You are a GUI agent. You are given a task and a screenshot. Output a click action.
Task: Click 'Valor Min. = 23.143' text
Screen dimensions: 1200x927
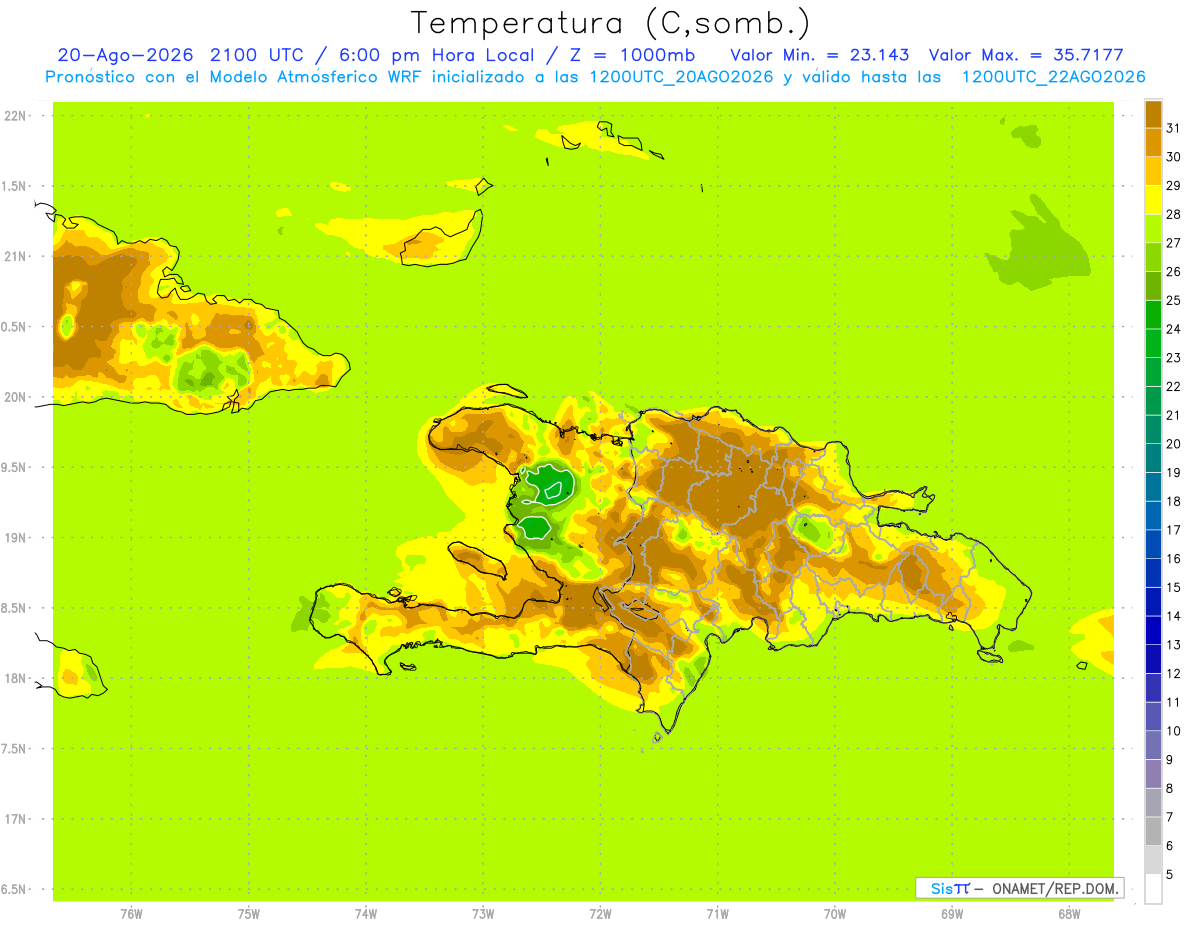820,54
